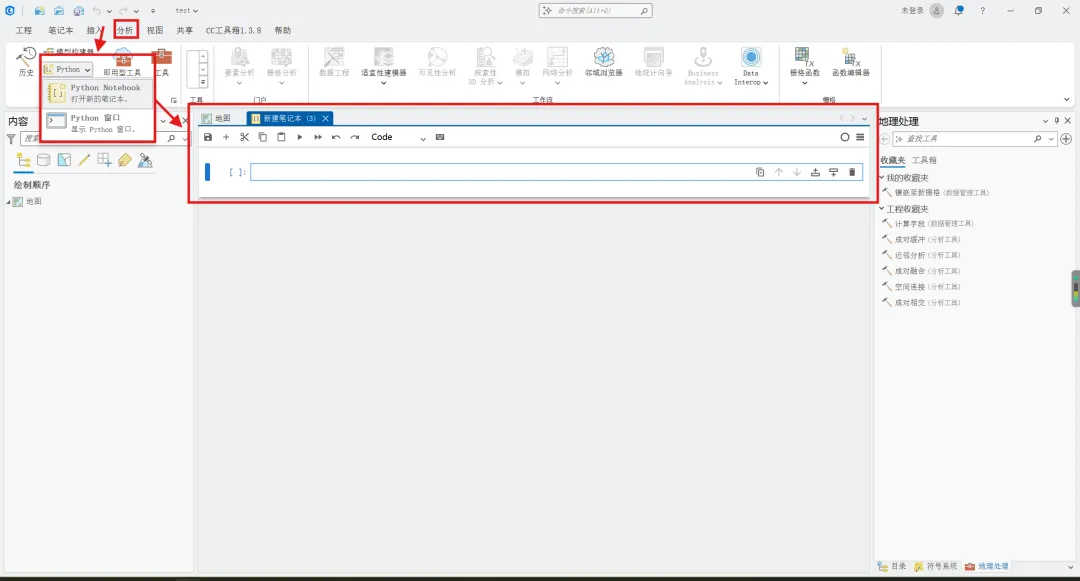
Task: Move the cell up
Action: click(x=778, y=172)
